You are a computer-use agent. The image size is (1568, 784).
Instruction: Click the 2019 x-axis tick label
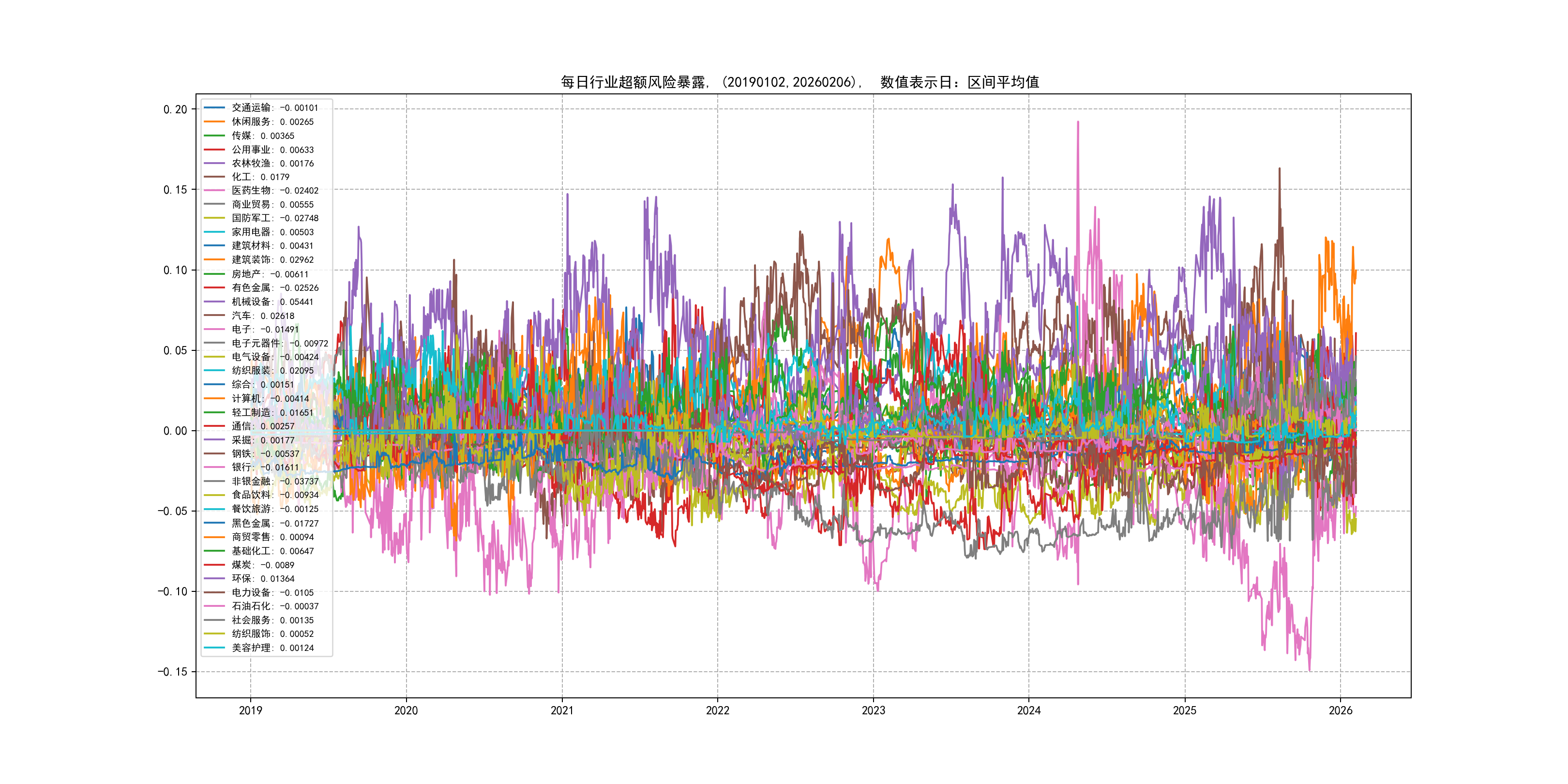point(250,710)
